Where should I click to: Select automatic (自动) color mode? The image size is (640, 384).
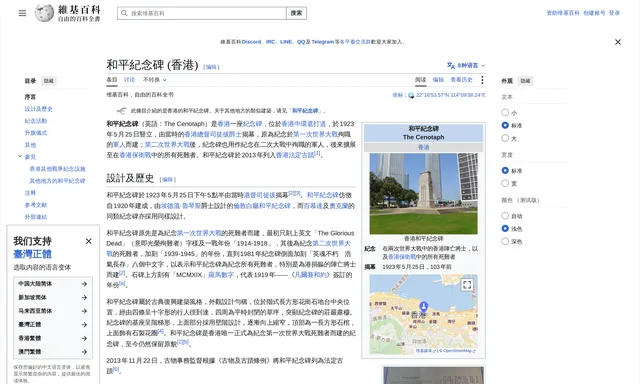point(505,215)
